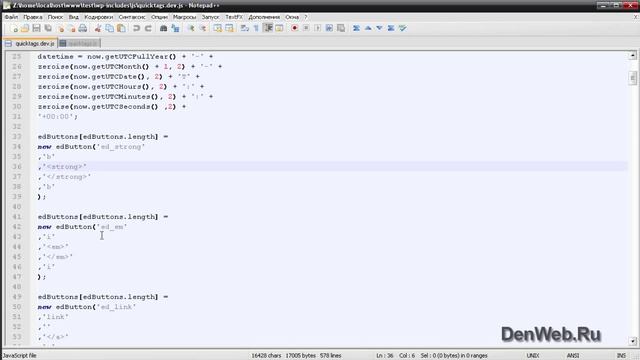Open the Файл menu
Image resolution: width=640 pixels, height=360 pixels.
[11, 17]
